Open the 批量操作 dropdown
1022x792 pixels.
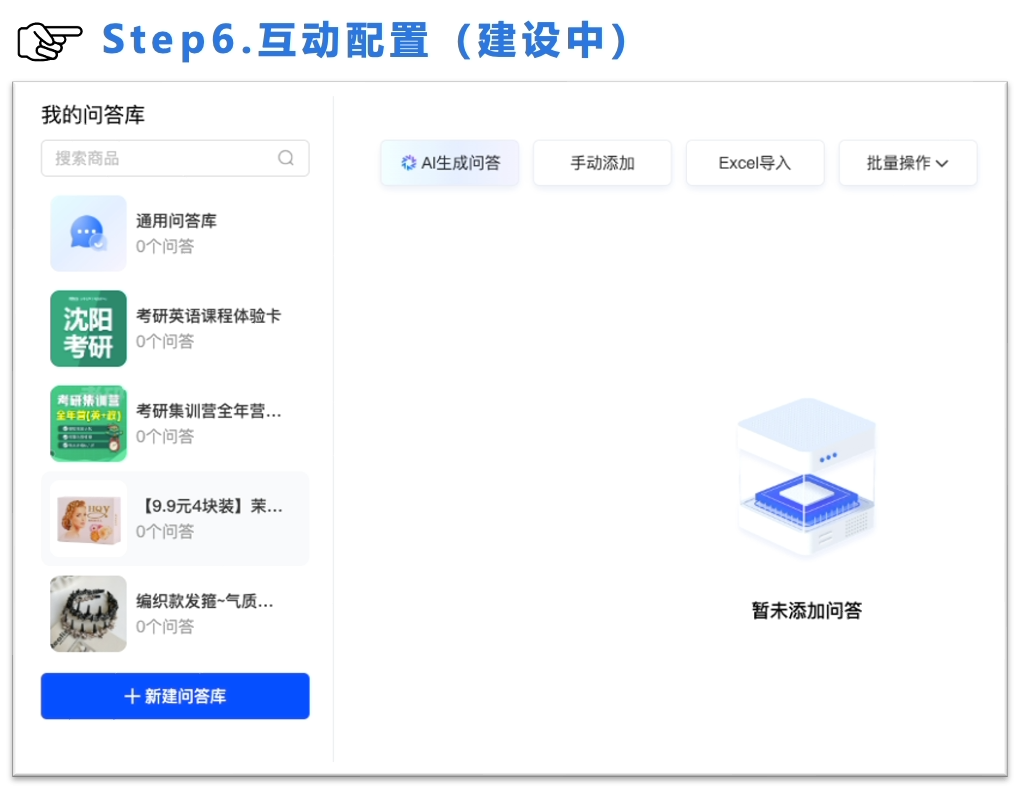click(907, 163)
